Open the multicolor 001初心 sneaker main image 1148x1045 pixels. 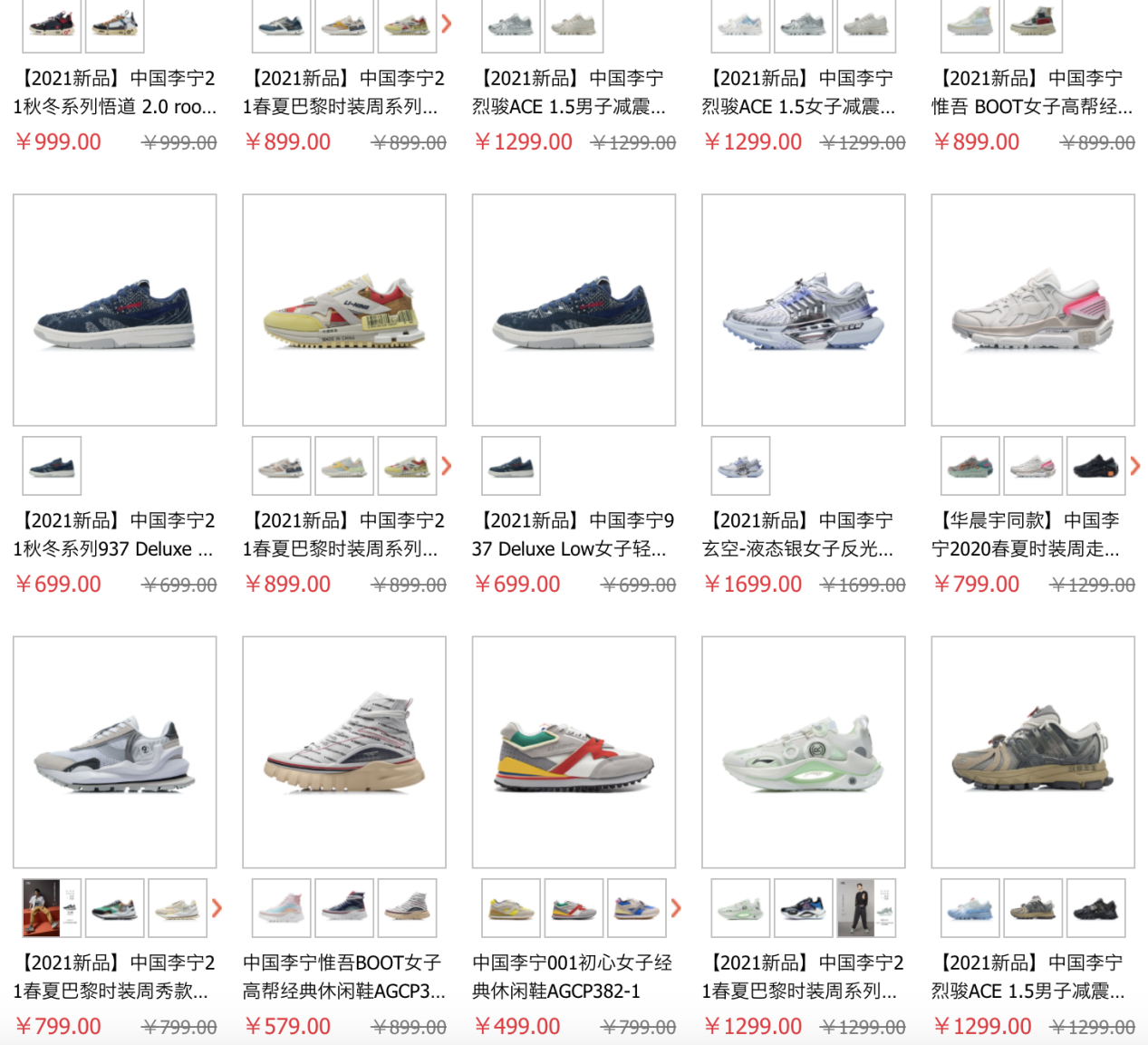coord(574,752)
